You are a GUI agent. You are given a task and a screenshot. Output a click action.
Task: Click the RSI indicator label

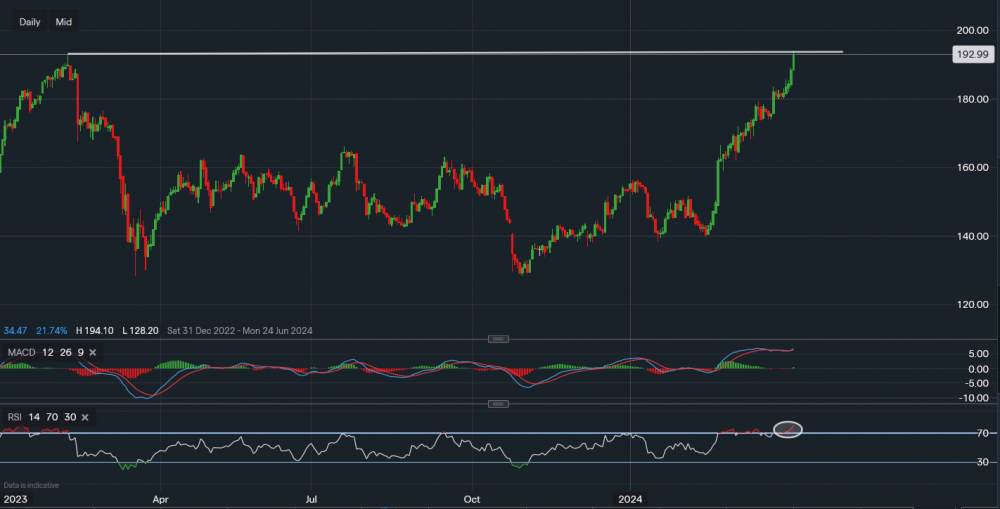pyautogui.click(x=13, y=417)
